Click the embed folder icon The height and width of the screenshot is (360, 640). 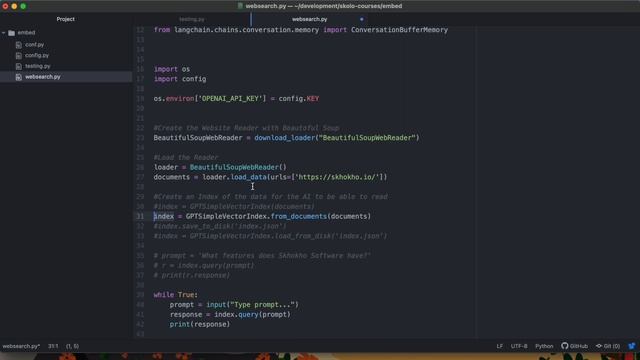(11, 33)
